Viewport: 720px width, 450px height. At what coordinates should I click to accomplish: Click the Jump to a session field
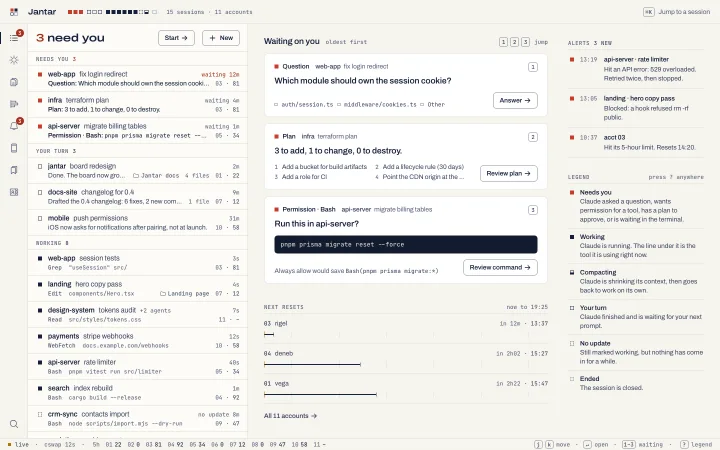[x=677, y=12]
